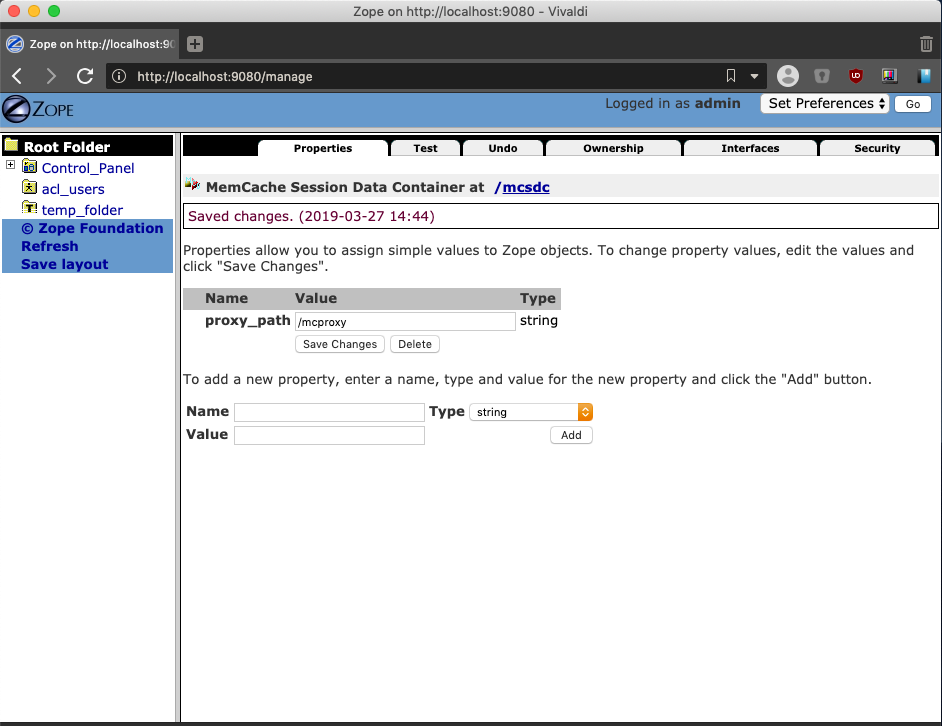Click the closed tabs trash icon
Image resolution: width=942 pixels, height=726 pixels.
(926, 44)
